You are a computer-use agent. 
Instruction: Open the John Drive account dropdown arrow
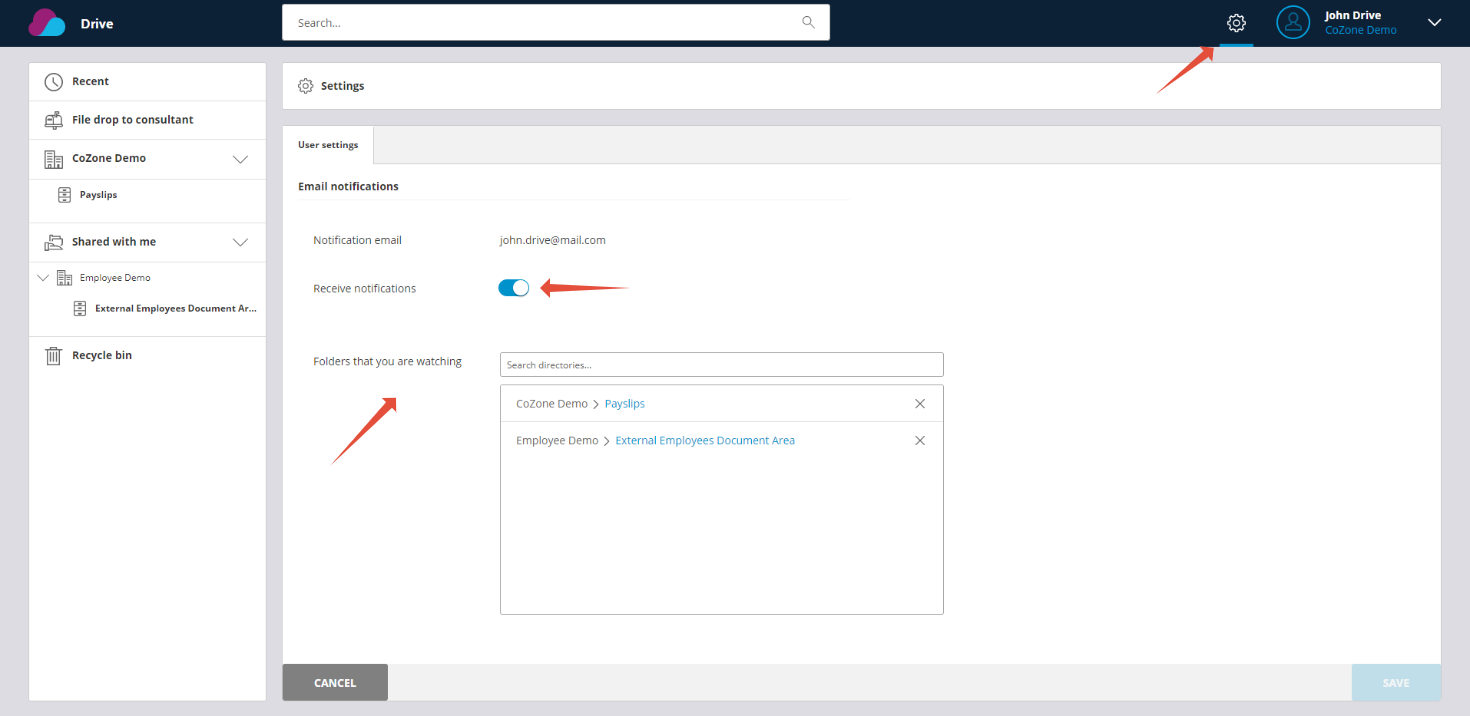click(x=1435, y=22)
